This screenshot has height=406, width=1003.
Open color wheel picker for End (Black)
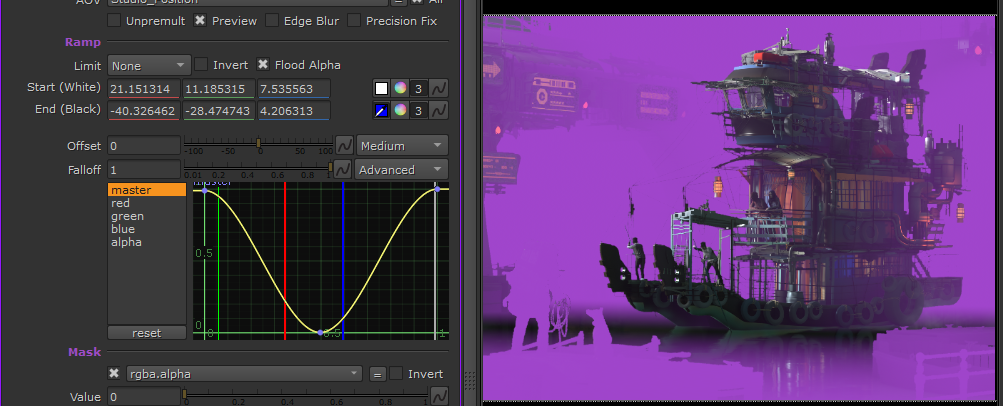[400, 111]
